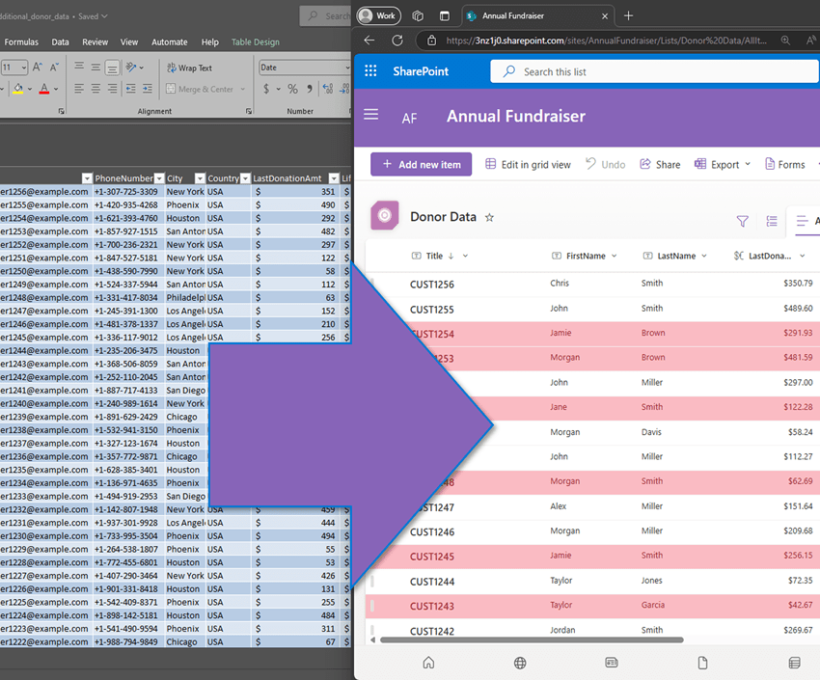Image resolution: width=820 pixels, height=680 pixels.
Task: Click the Add new item button
Action: point(421,164)
